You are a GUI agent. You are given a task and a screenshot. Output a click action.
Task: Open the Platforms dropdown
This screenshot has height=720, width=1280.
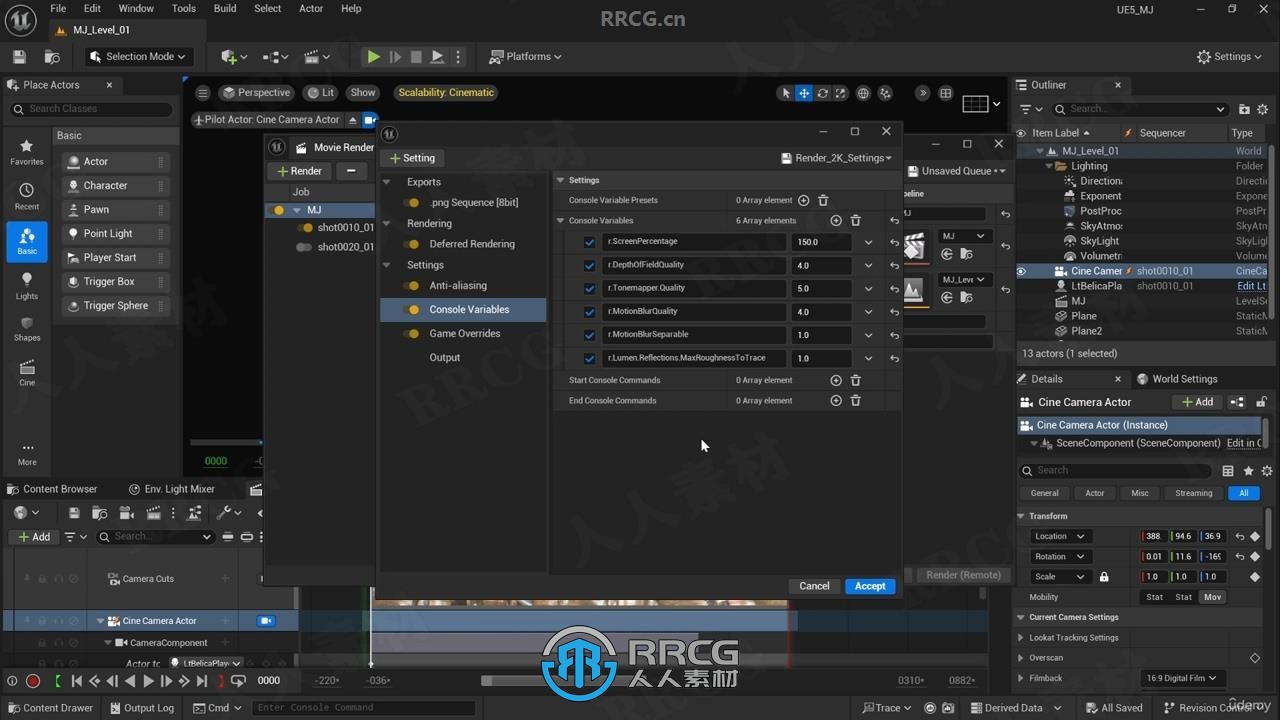pyautogui.click(x=525, y=57)
